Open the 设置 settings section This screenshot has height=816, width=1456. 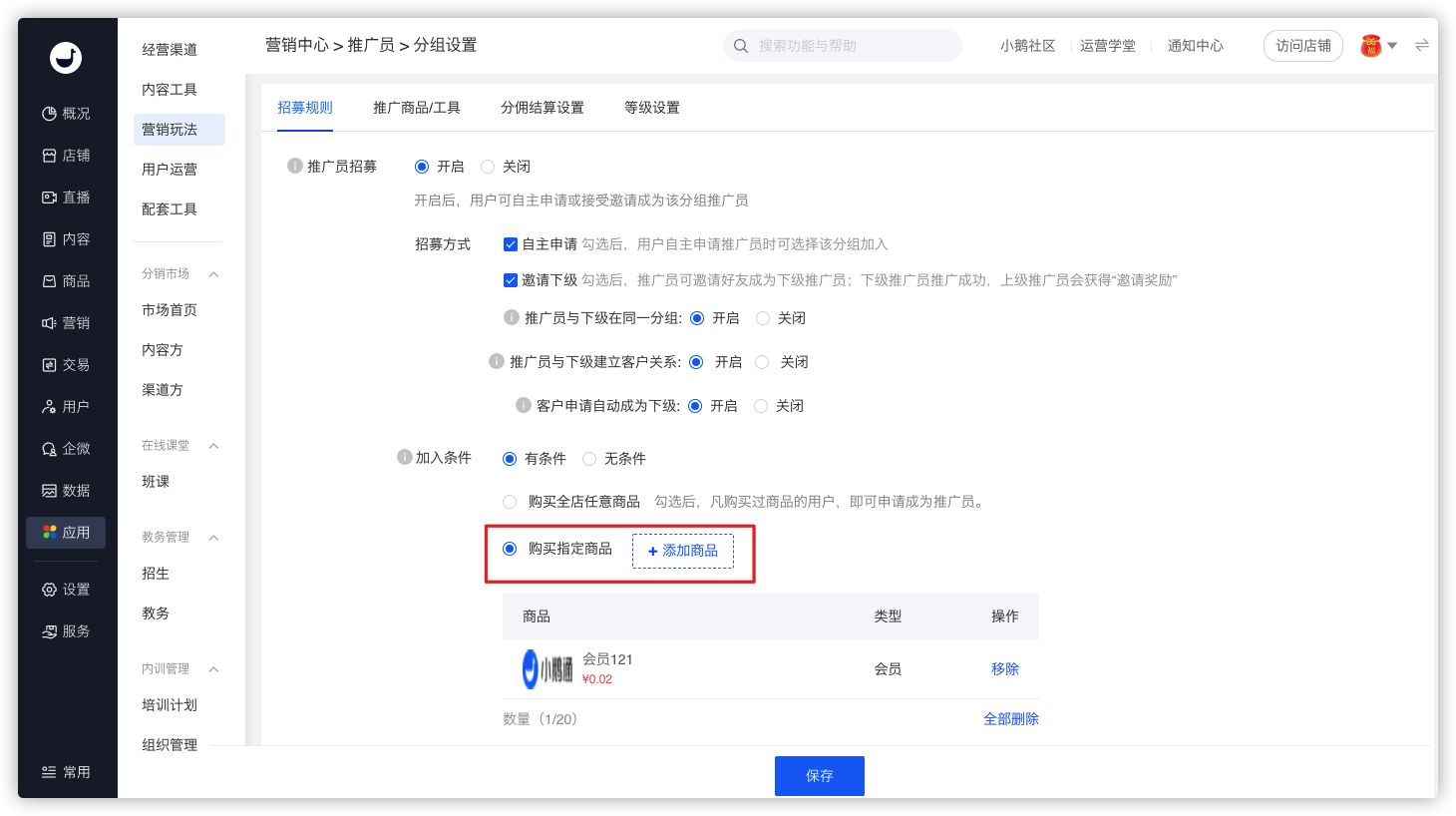[66, 590]
